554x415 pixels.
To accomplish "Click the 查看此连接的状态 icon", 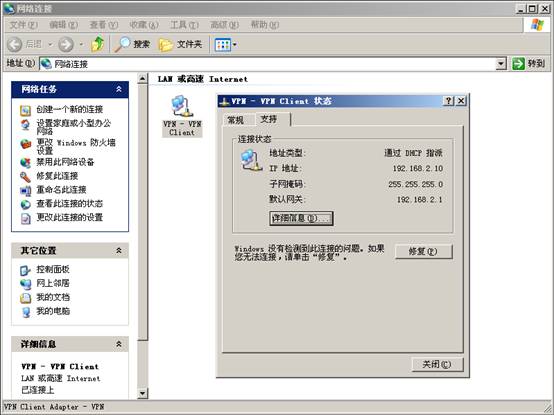I will tap(25, 204).
